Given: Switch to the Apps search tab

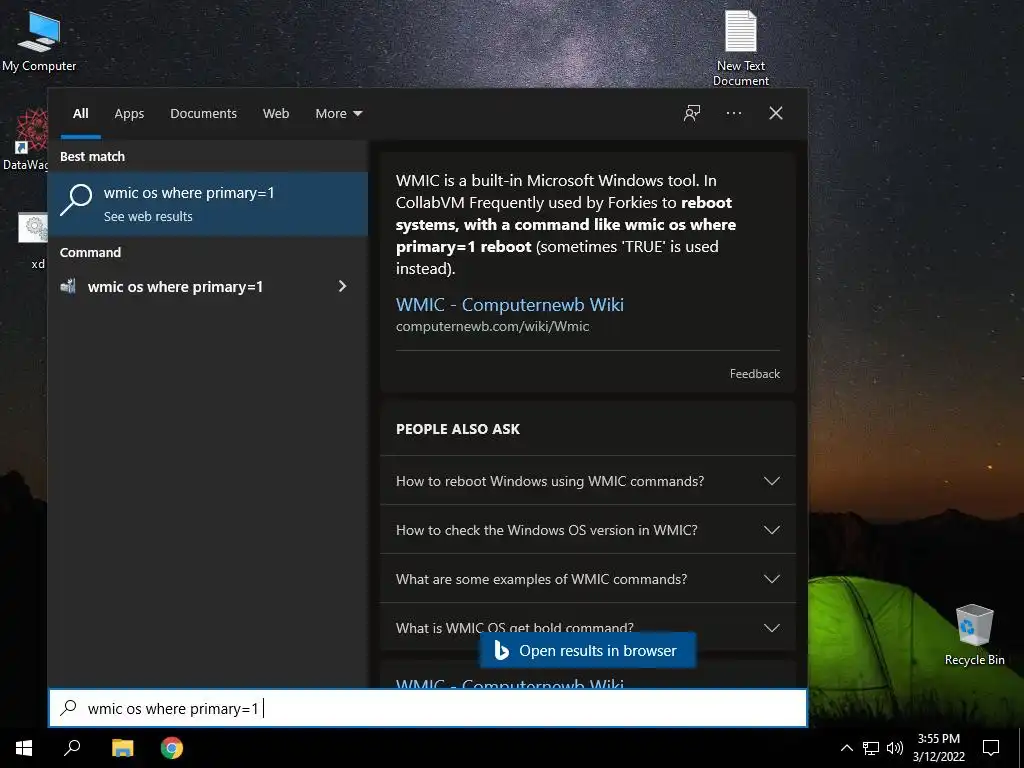Looking at the screenshot, I should point(129,114).
